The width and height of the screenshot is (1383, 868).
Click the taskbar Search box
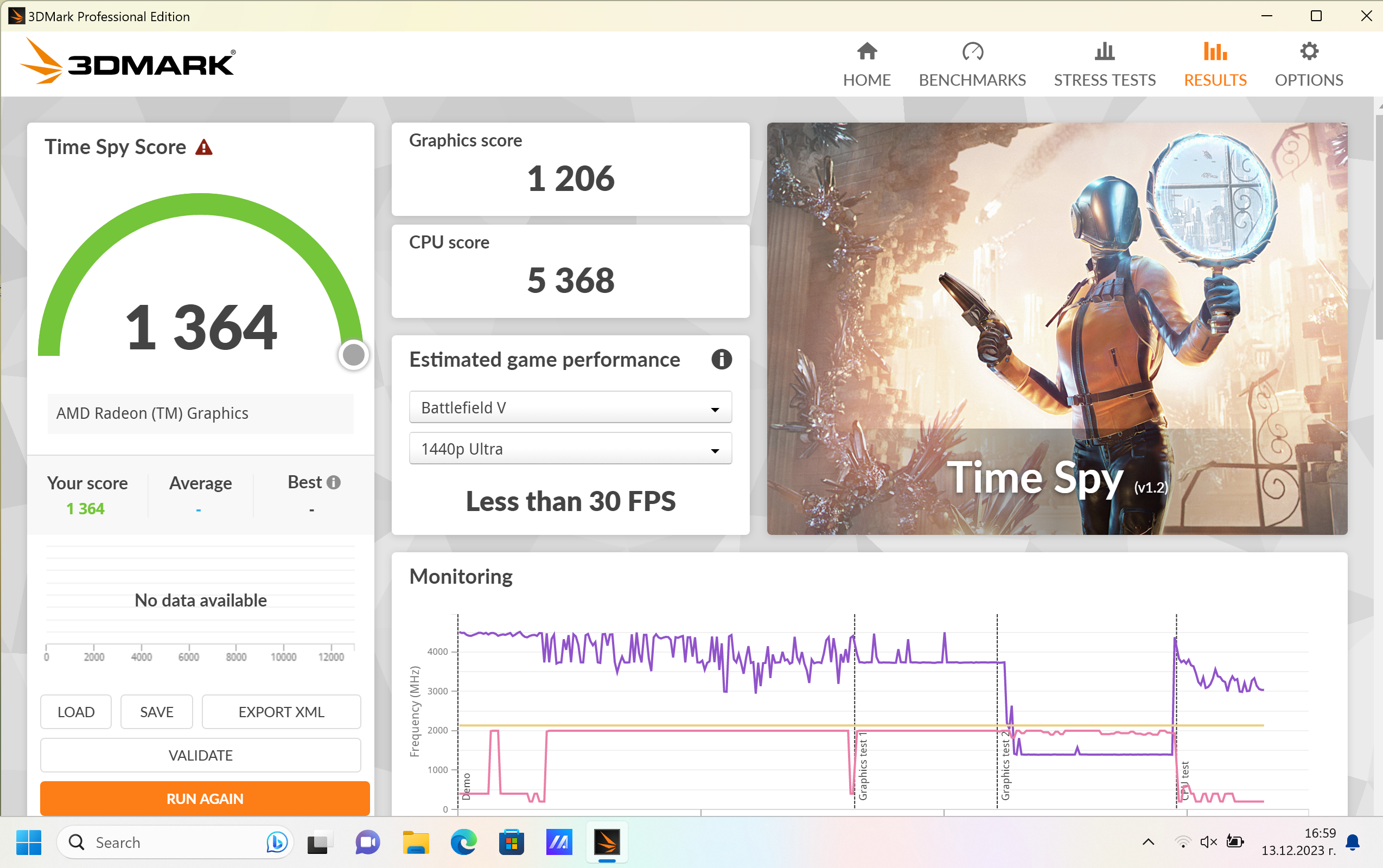pos(175,842)
